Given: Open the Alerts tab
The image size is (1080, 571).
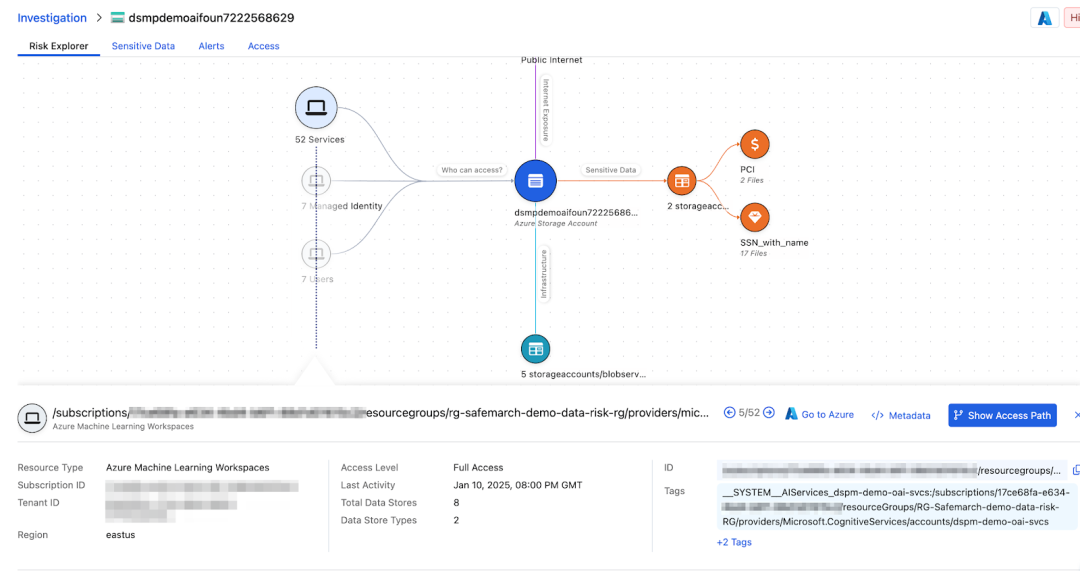Looking at the screenshot, I should [211, 46].
